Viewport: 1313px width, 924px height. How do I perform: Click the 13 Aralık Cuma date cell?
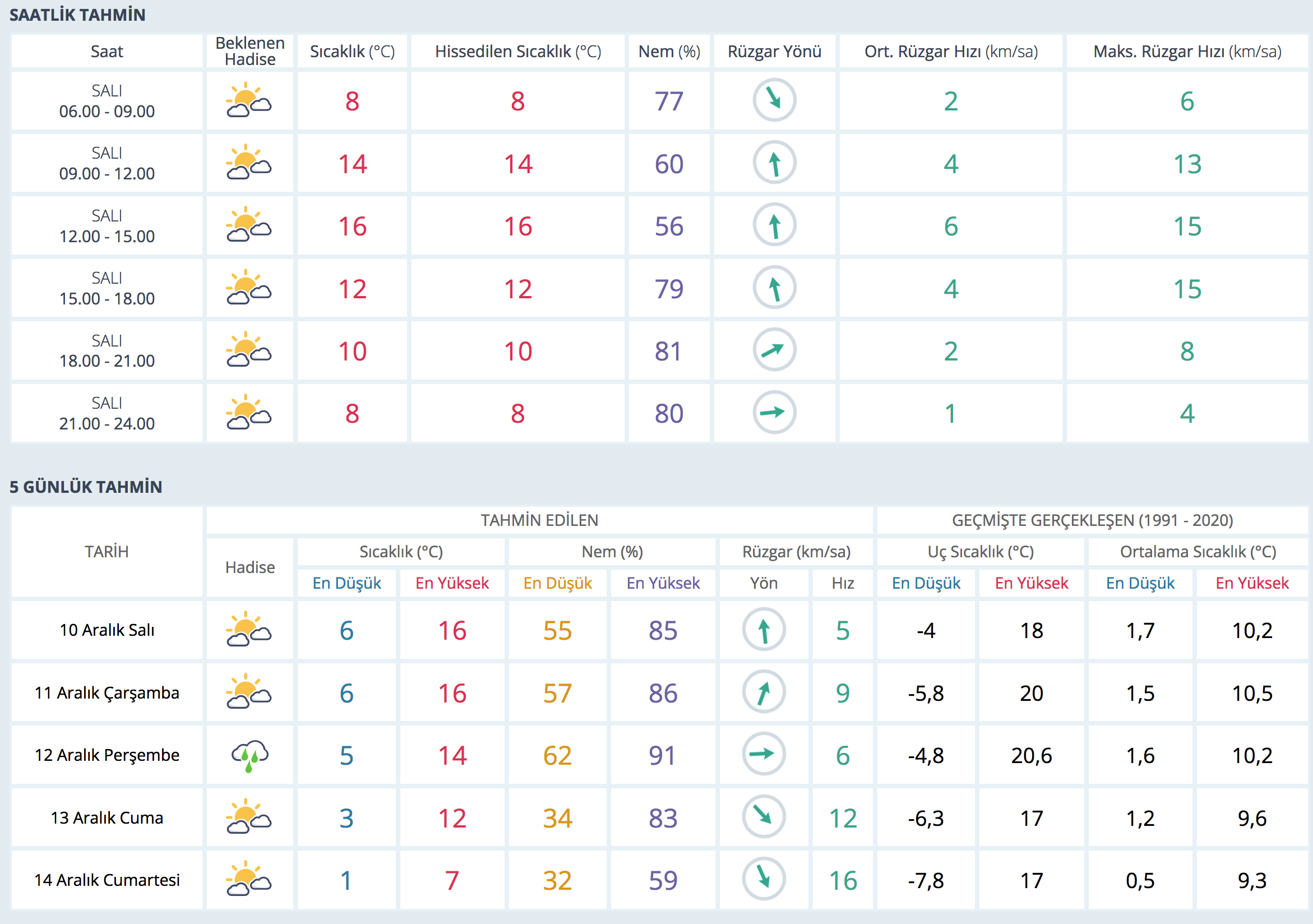point(107,817)
